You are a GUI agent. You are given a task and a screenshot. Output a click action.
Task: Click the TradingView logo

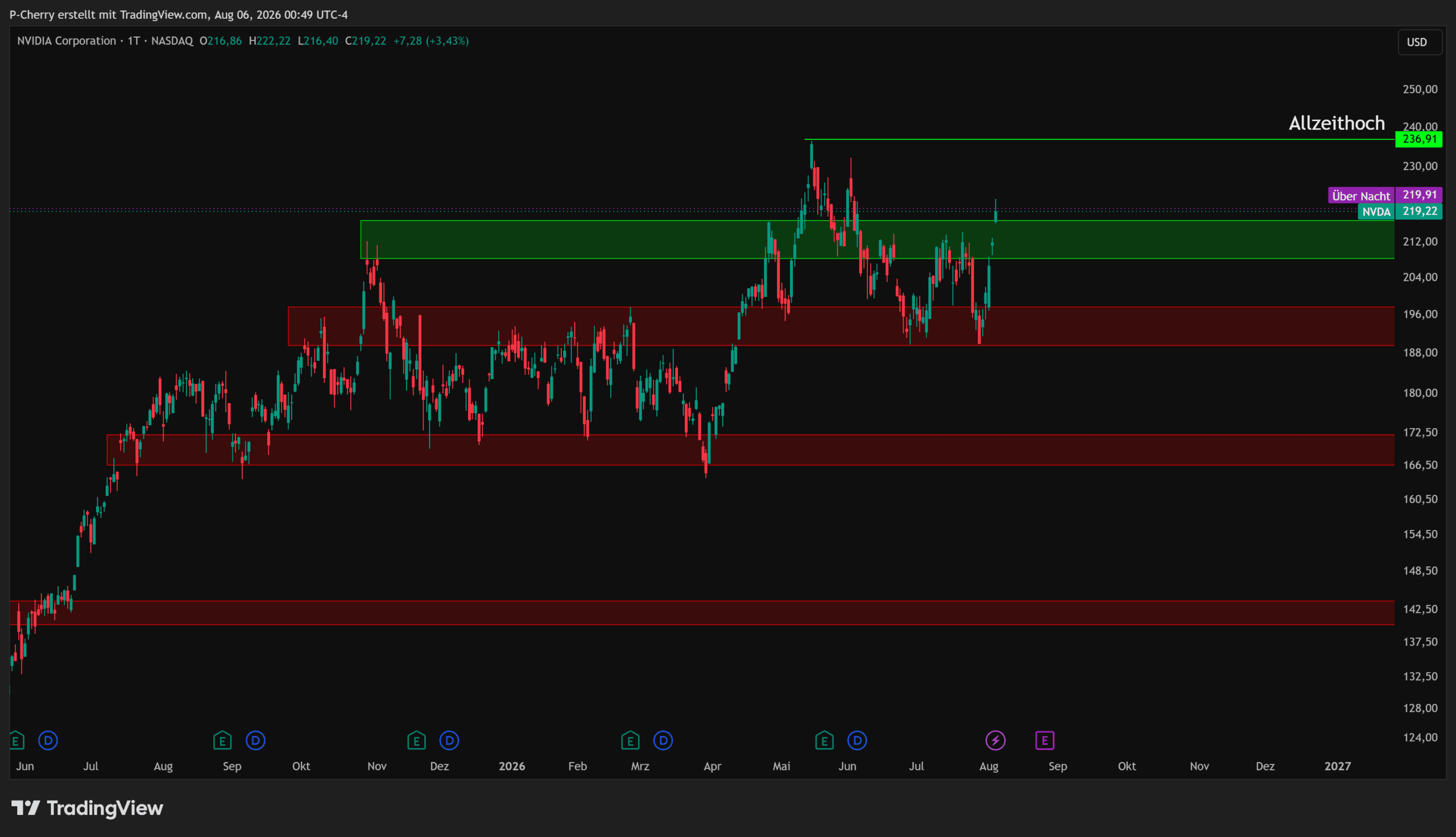coord(88,808)
